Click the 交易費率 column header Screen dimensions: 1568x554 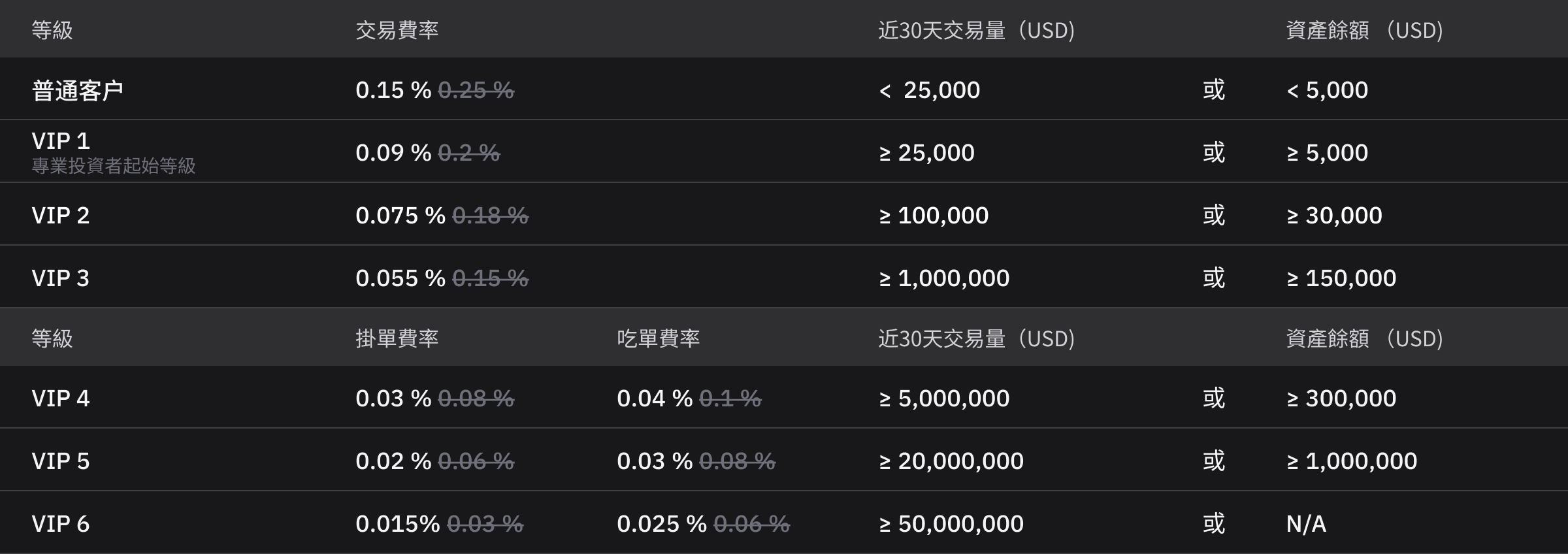pyautogui.click(x=397, y=30)
